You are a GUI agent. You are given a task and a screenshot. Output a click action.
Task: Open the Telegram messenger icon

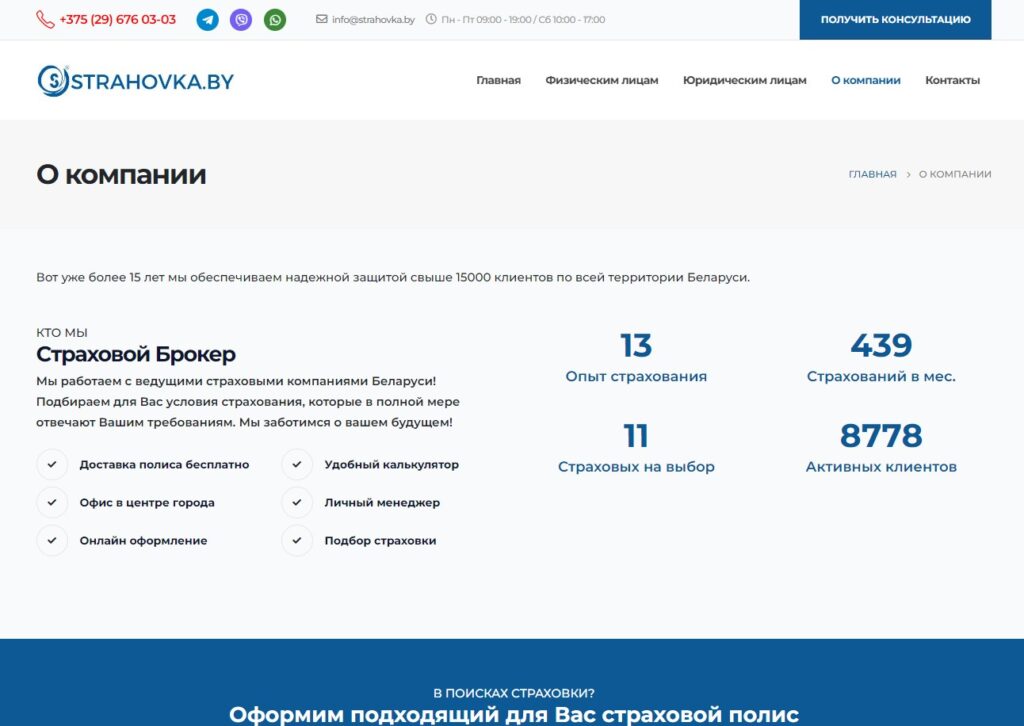coord(208,20)
